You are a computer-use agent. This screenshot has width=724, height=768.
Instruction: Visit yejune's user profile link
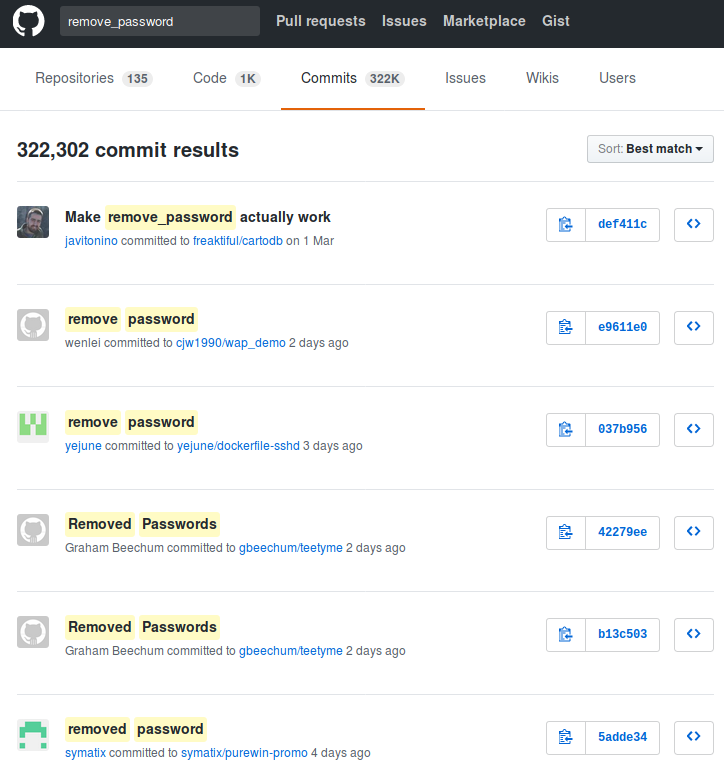(x=83, y=446)
